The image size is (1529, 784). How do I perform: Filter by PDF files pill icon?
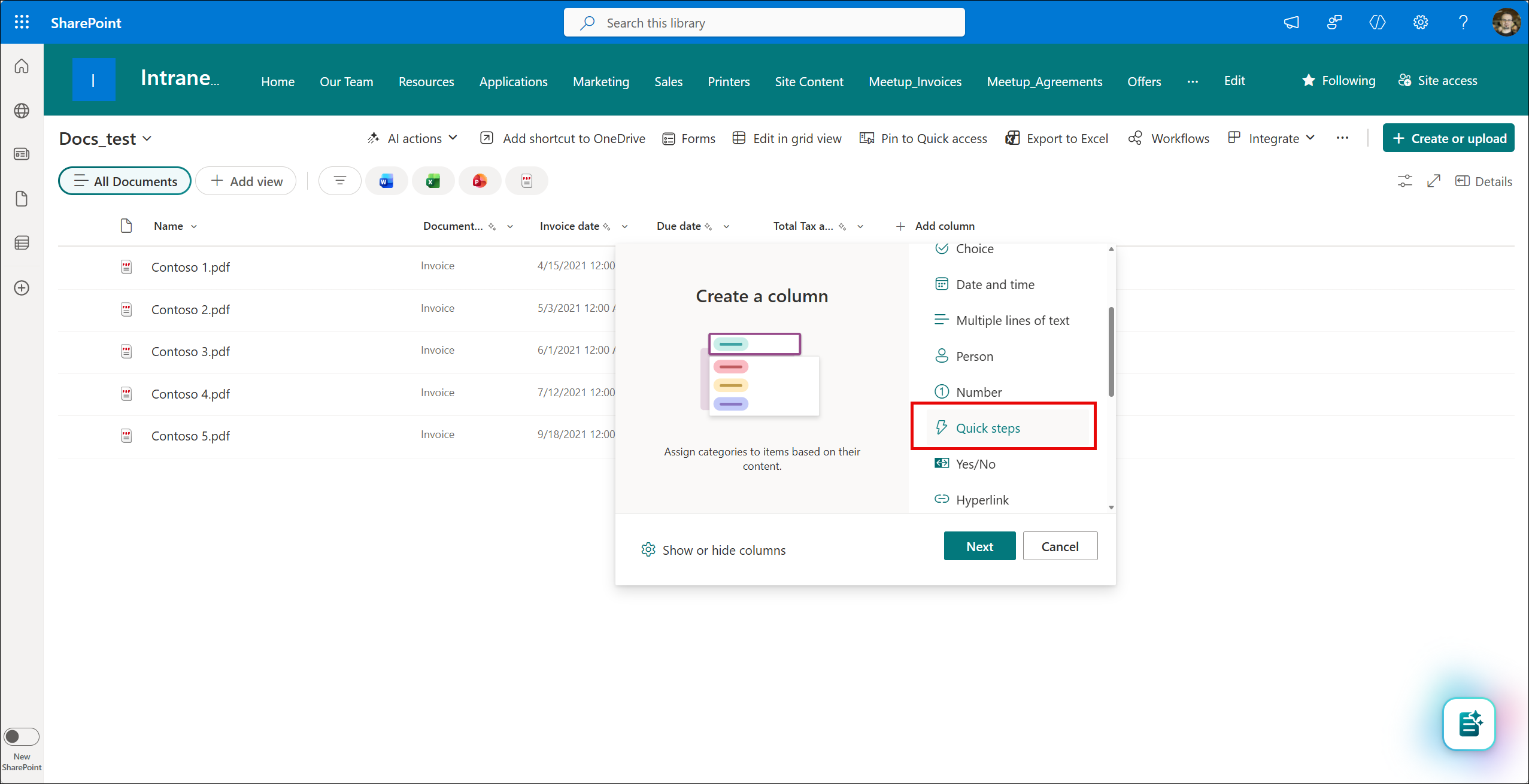526,181
